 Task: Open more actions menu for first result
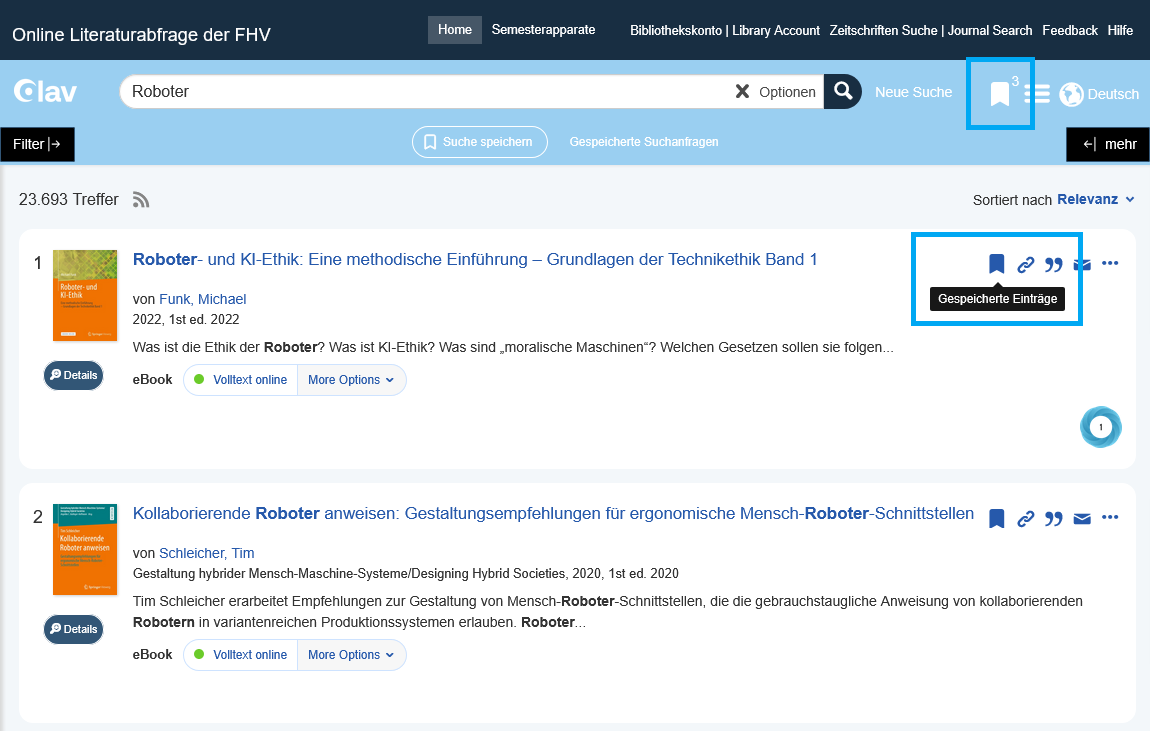pos(1109,264)
